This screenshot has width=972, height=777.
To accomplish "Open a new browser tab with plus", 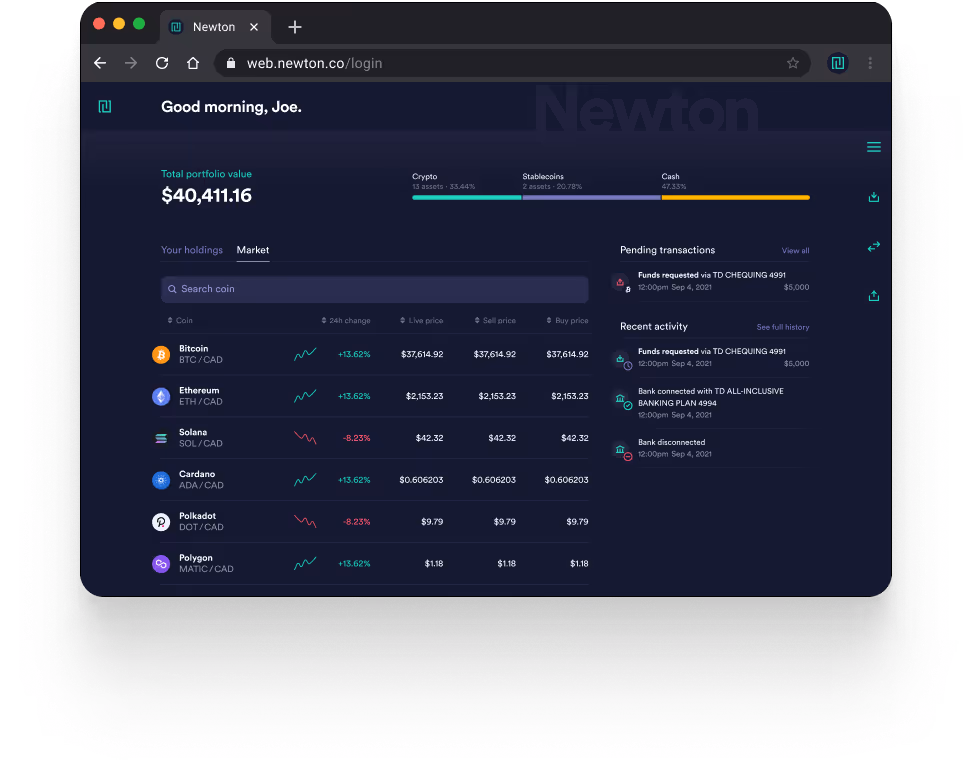I will [x=295, y=27].
